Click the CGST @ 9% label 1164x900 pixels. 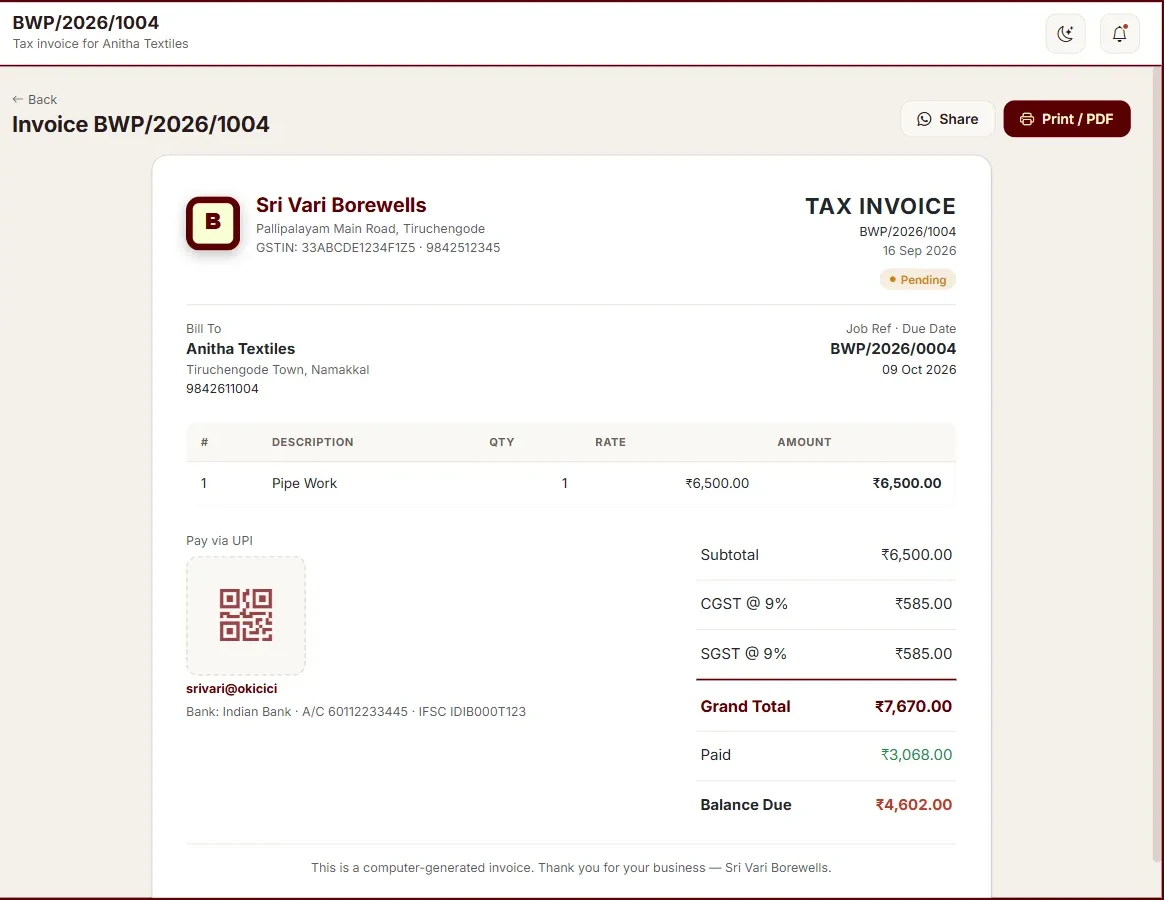[744, 604]
